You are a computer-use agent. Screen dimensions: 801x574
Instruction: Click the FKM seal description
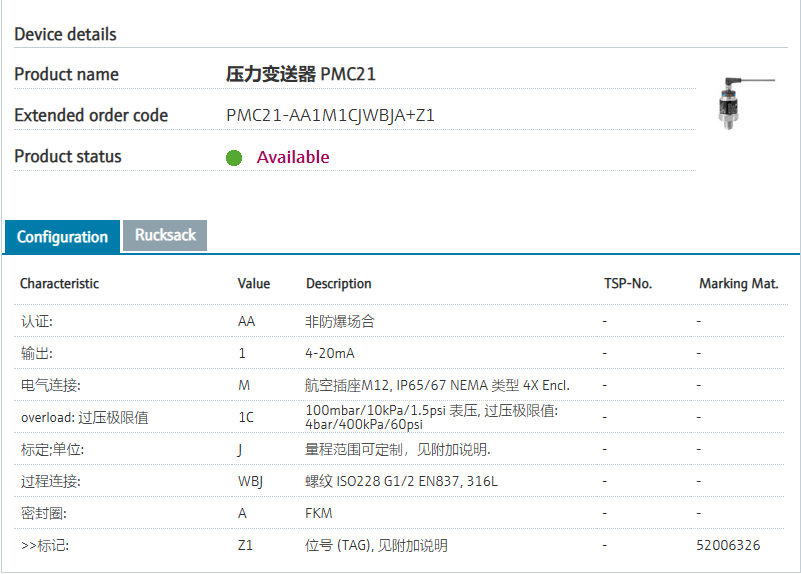[319, 514]
